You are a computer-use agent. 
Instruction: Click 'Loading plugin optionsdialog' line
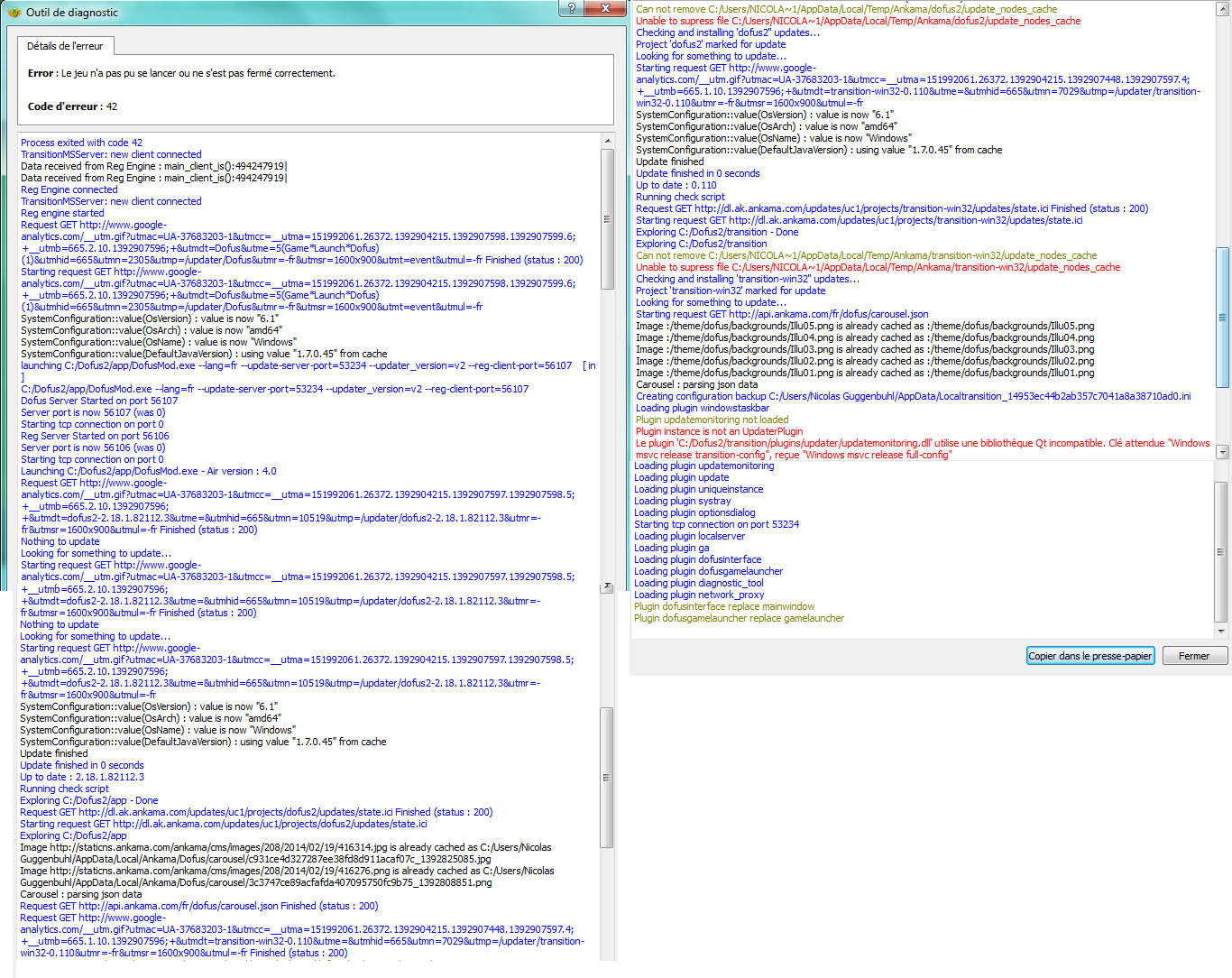coord(694,512)
